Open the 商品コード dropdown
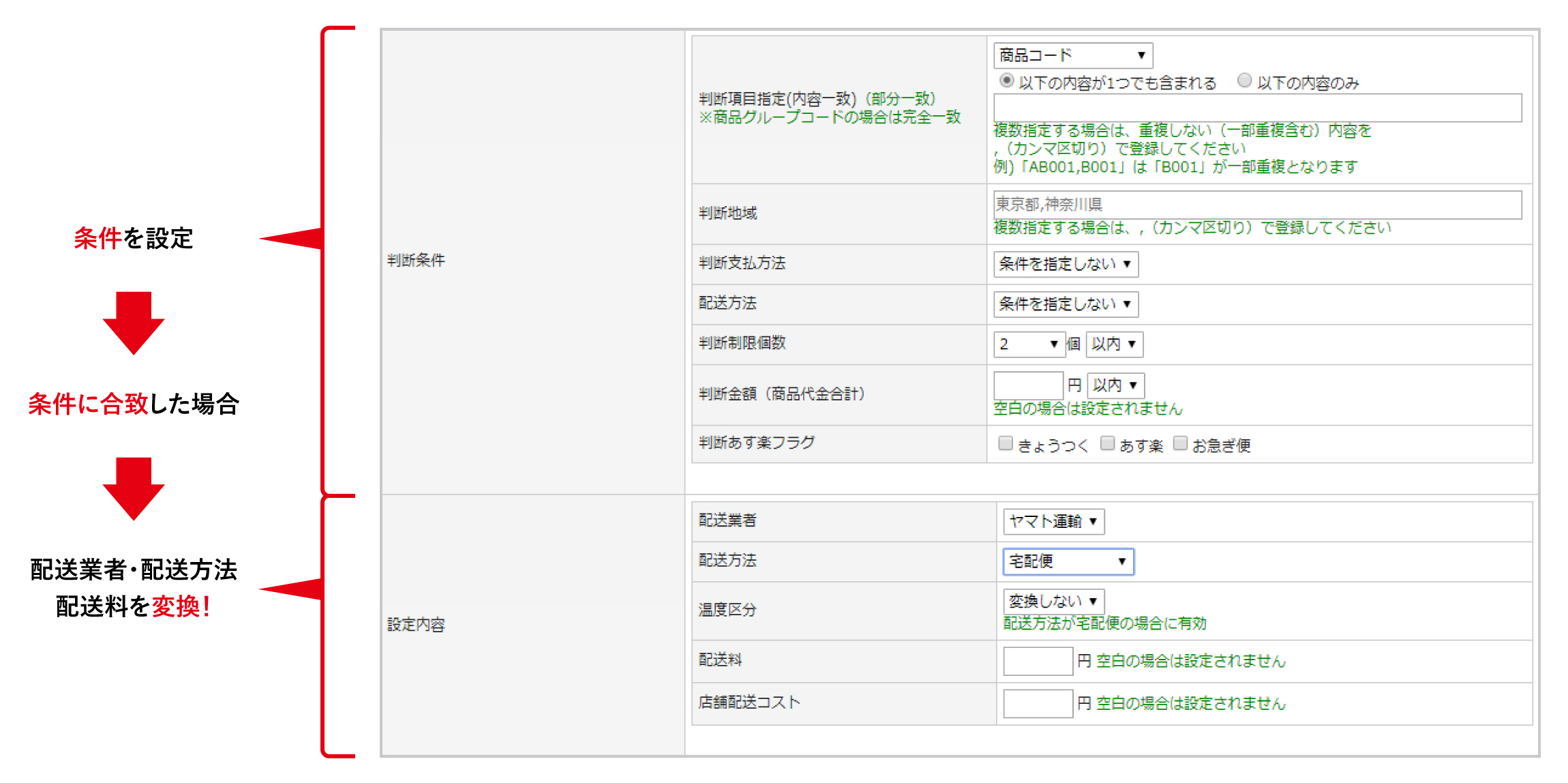This screenshot has height=783, width=1568. pos(1072,55)
